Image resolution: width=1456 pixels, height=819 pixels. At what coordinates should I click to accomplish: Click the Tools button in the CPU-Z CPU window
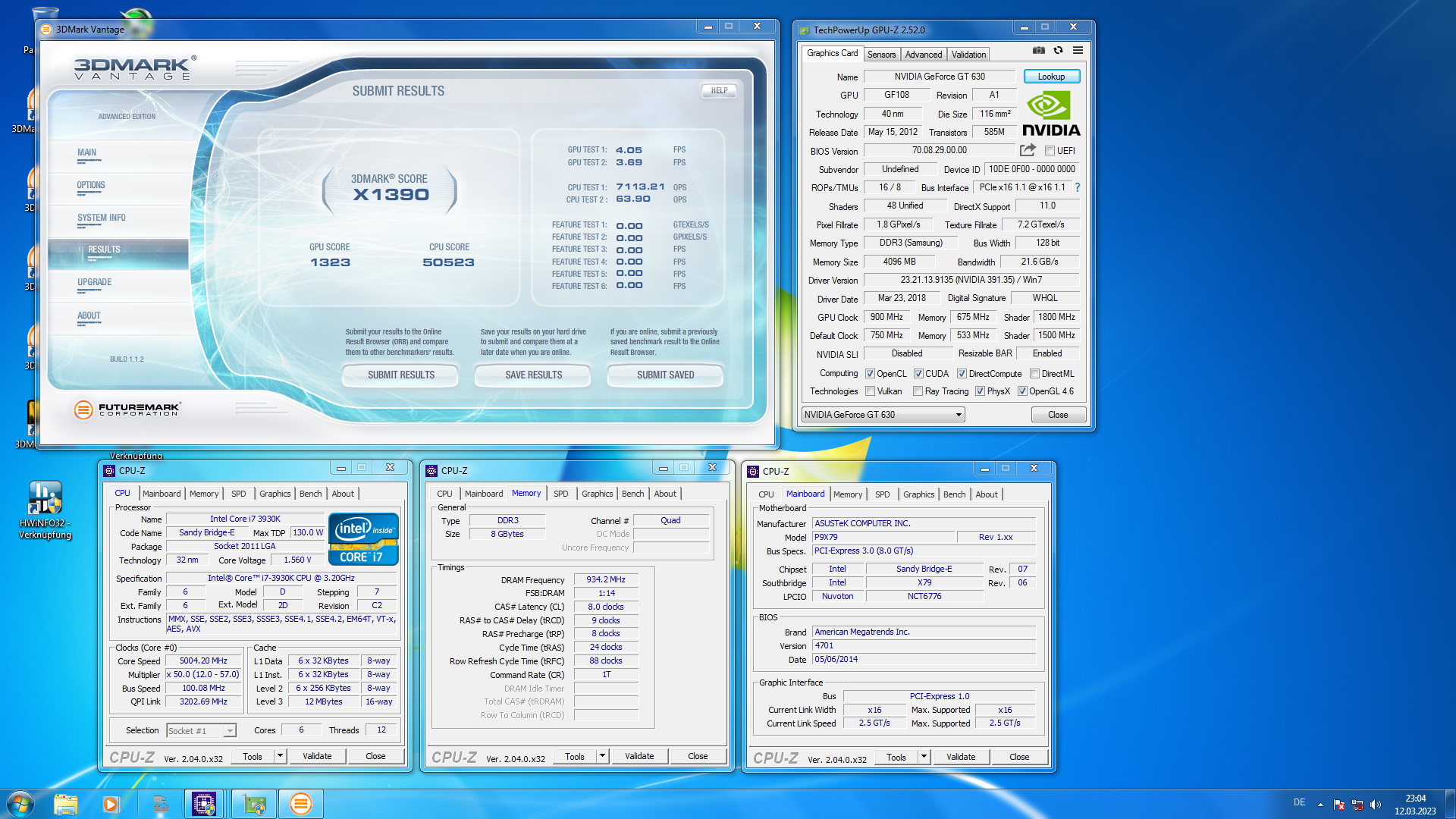pyautogui.click(x=253, y=756)
